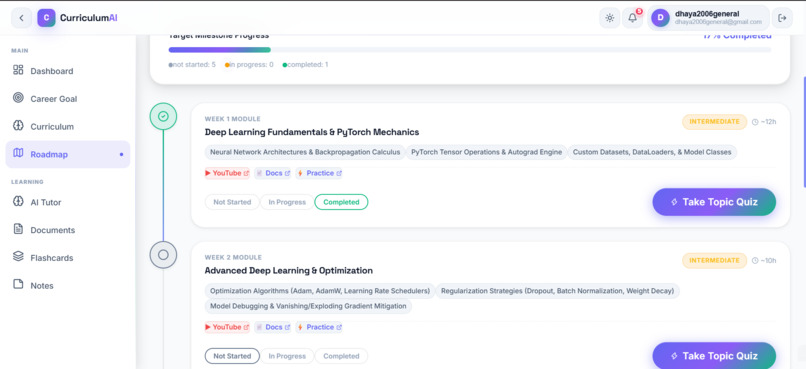Image resolution: width=806 pixels, height=369 pixels.
Task: Click the Documents file icon
Action: pyautogui.click(x=18, y=229)
